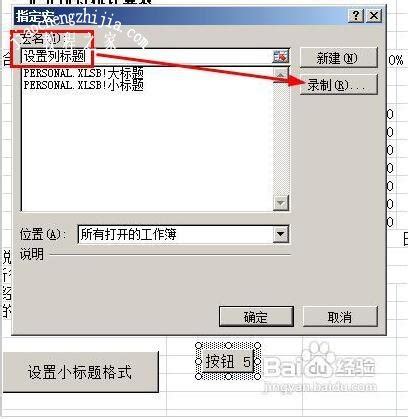The image size is (408, 419).
Task: Confirm with the 确定 button
Action: (x=256, y=317)
